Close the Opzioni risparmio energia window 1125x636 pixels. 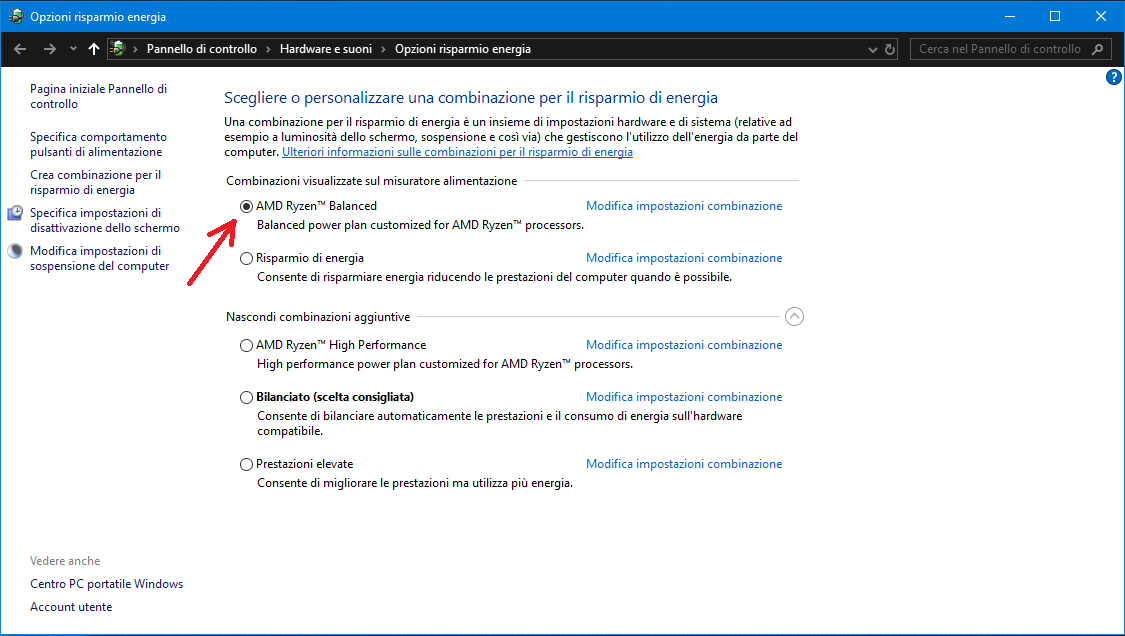[1101, 16]
